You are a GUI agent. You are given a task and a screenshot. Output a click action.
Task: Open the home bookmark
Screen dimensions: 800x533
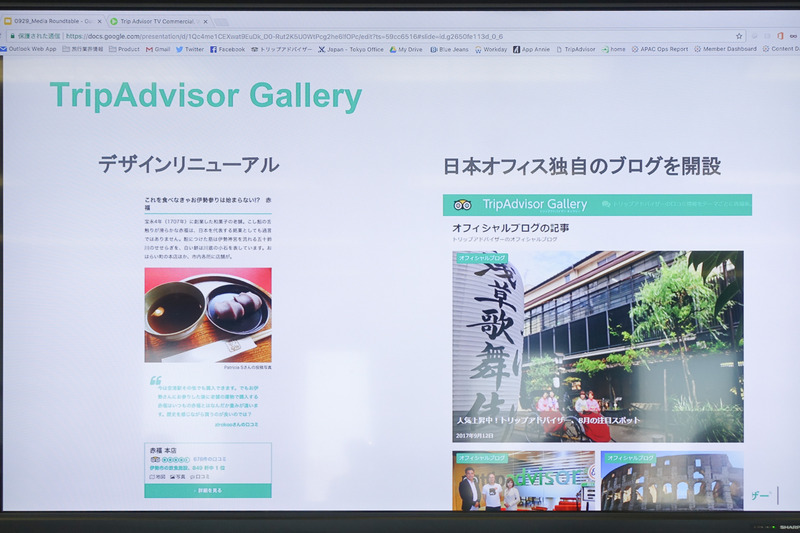613,49
